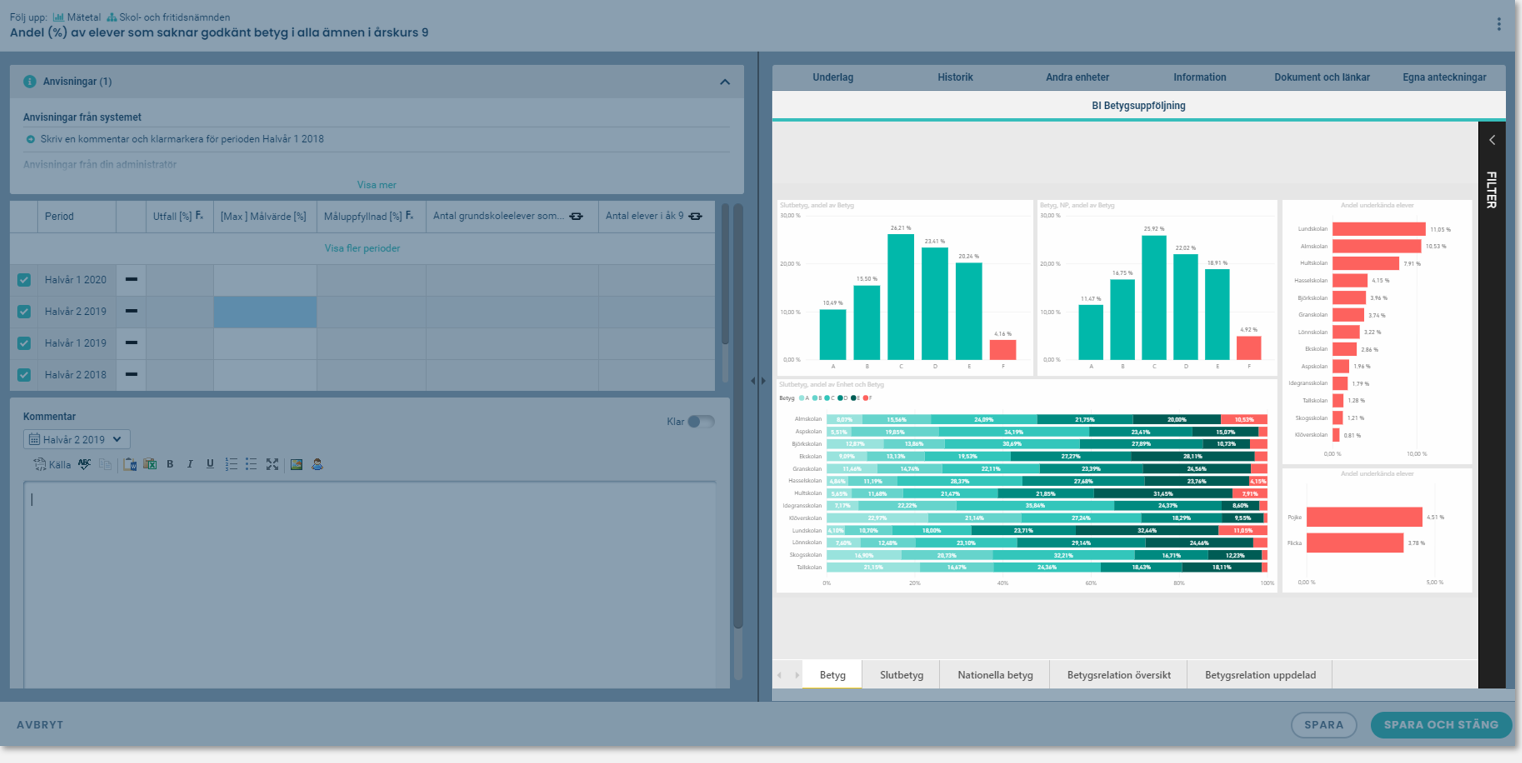The height and width of the screenshot is (763, 1522).
Task: Click link icon by Antal elever i åk 9
Action: [x=695, y=216]
